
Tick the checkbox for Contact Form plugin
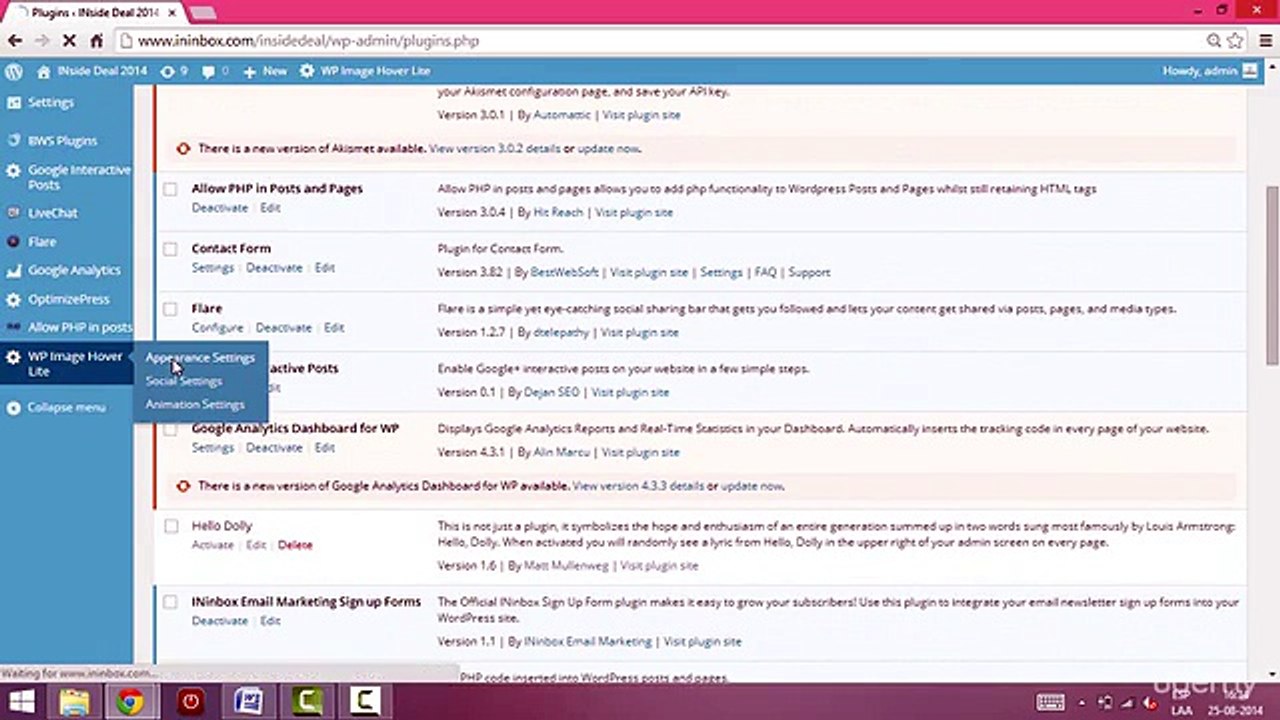tap(170, 249)
